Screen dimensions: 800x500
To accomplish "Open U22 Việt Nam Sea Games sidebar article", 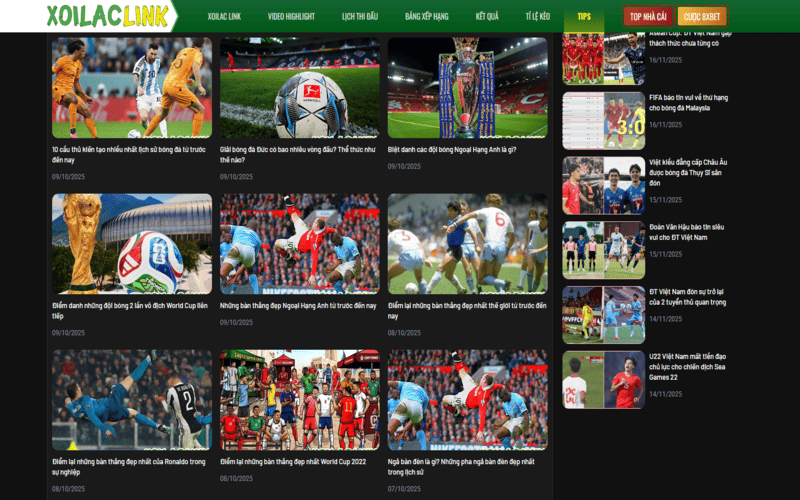I will pyautogui.click(x=688, y=367).
